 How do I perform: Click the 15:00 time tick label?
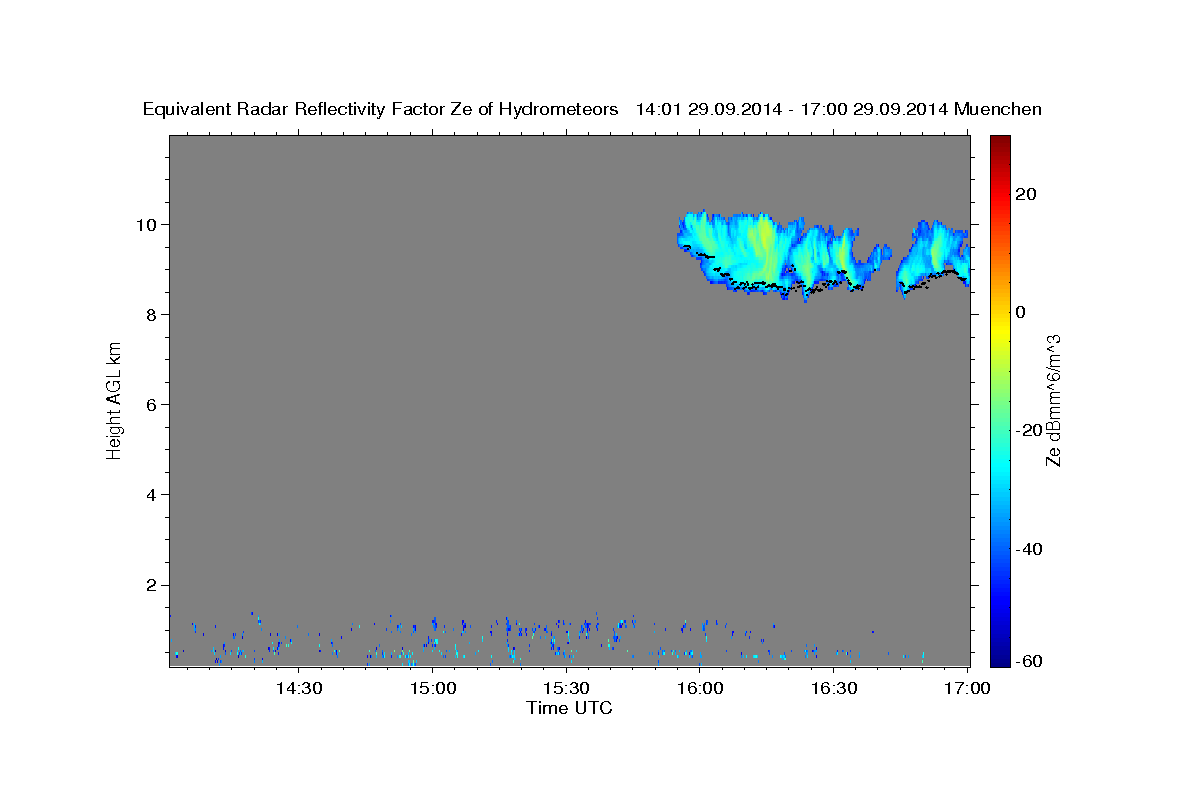click(x=432, y=688)
